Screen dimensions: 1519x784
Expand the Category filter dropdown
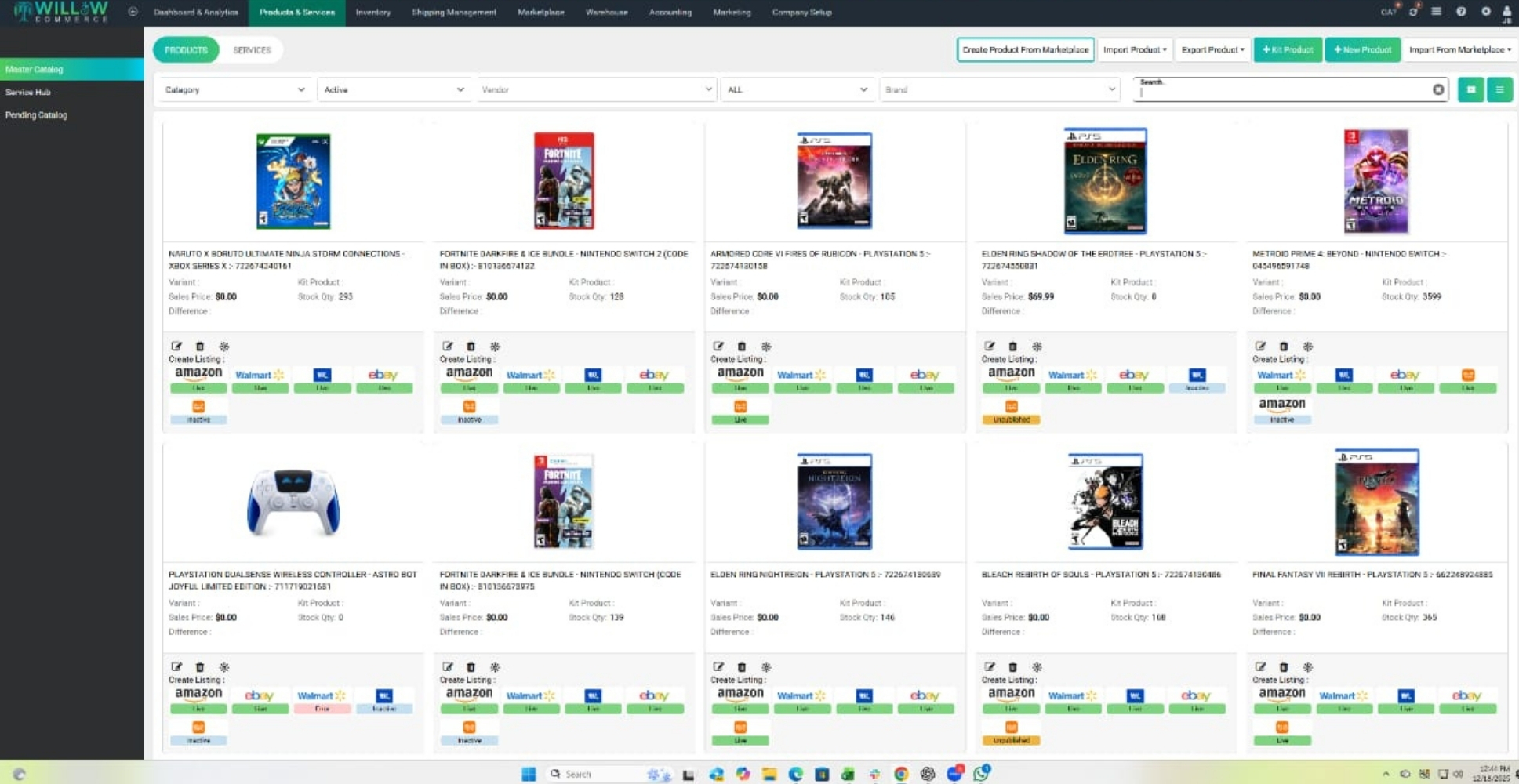click(x=234, y=89)
